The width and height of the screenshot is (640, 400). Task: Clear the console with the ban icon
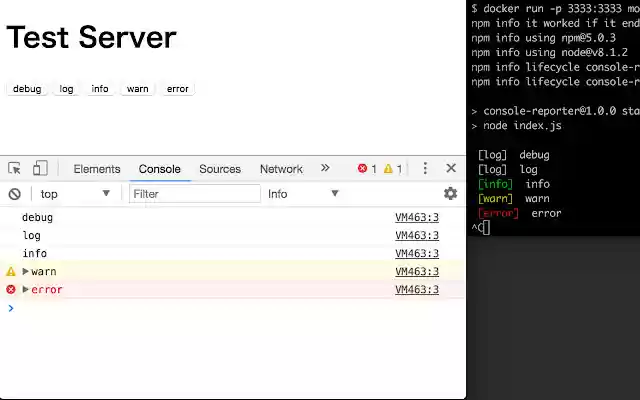[x=15, y=194]
